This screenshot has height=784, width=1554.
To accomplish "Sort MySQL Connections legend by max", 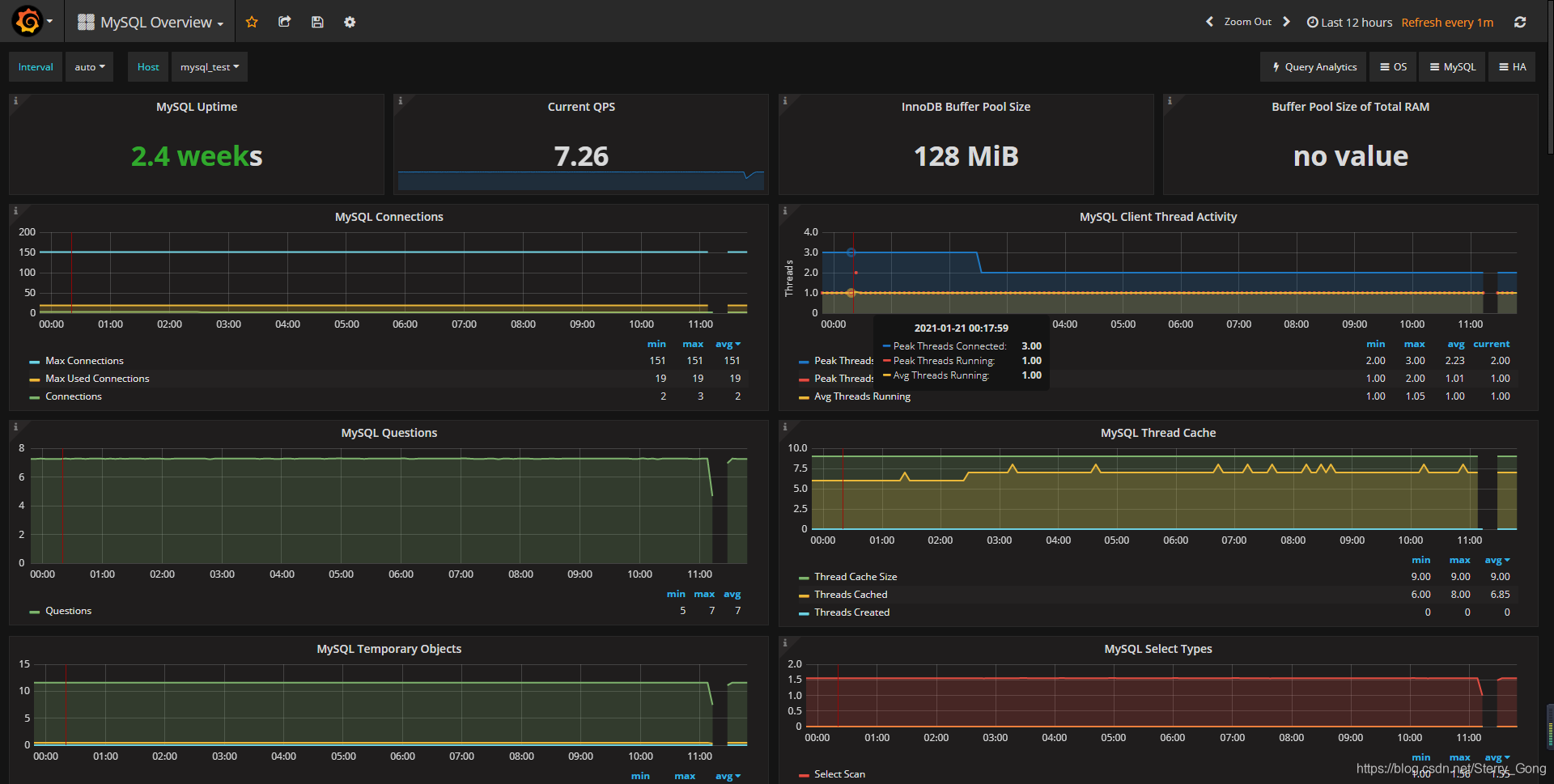I will [x=693, y=344].
